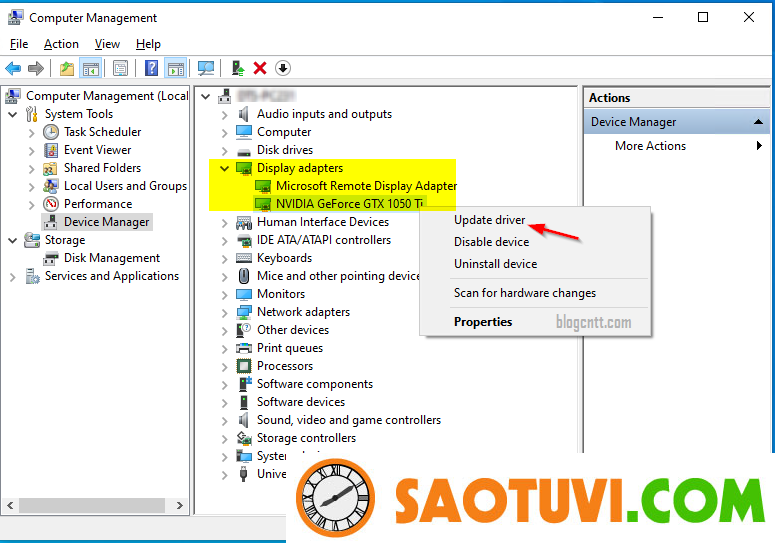Image resolution: width=775 pixels, height=543 pixels.
Task: Select Performance icon in tree
Action: [51, 204]
